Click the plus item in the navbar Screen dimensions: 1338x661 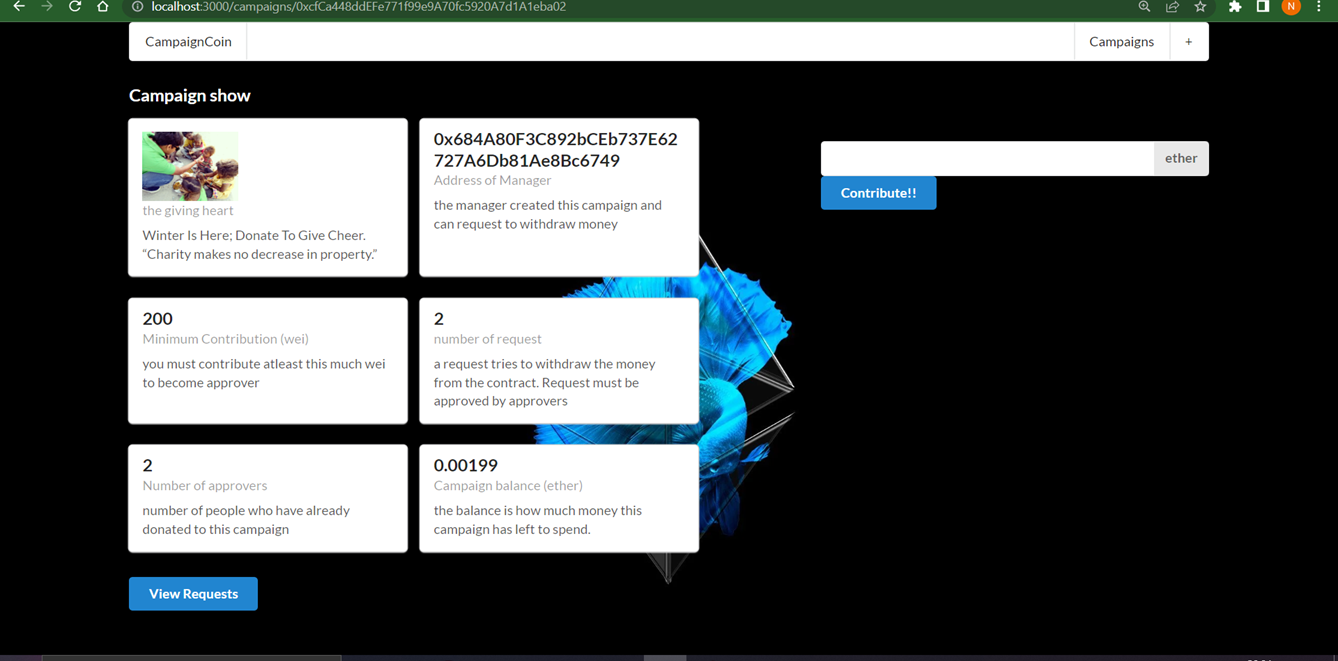click(x=1188, y=41)
